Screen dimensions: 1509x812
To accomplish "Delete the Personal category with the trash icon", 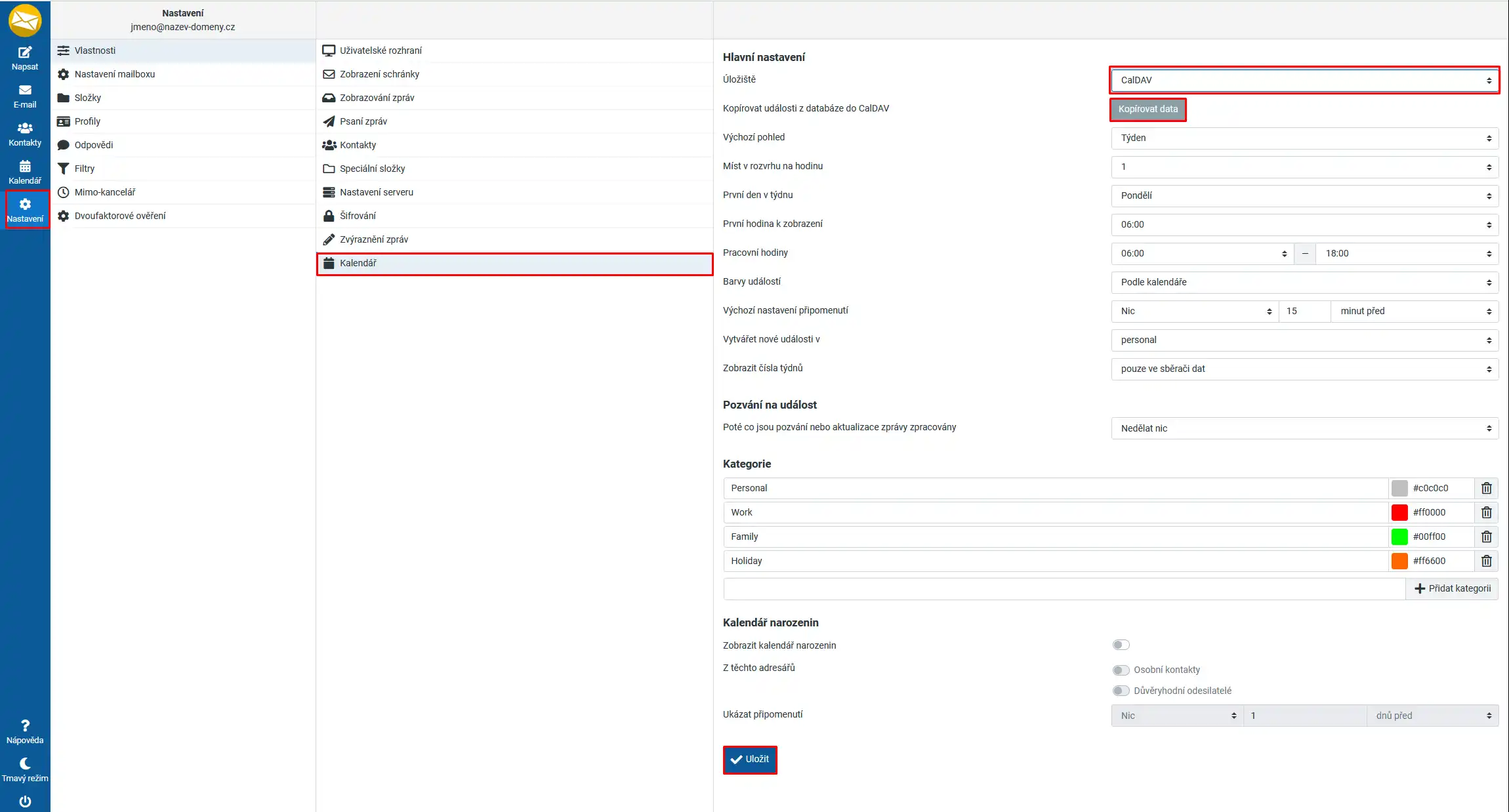I will coord(1486,488).
